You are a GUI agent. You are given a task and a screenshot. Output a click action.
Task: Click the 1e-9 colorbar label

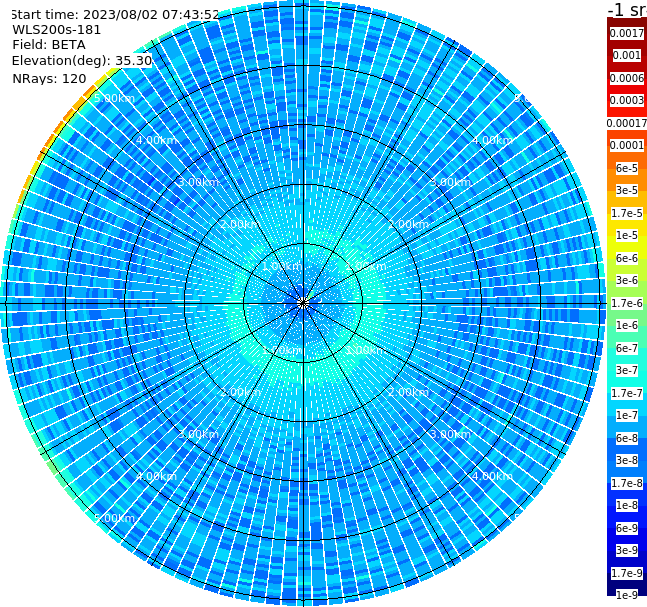click(x=627, y=595)
